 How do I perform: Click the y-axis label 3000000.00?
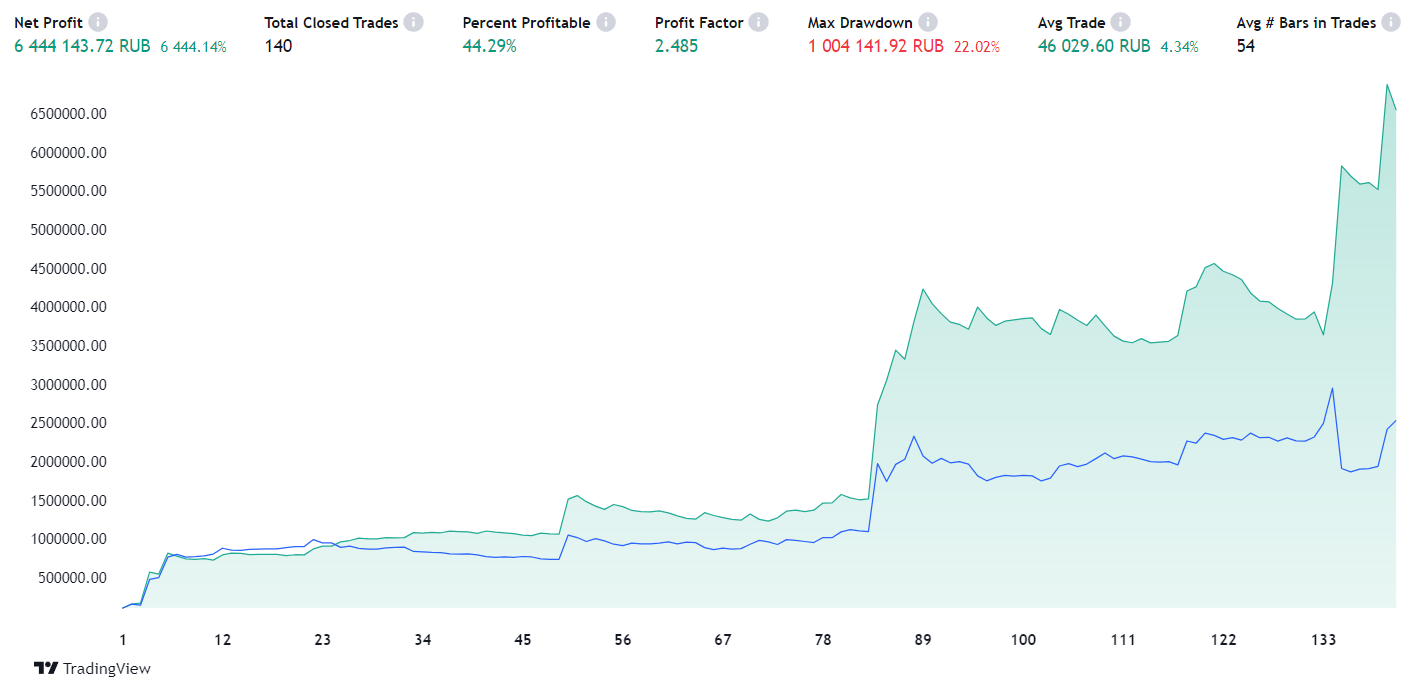tap(68, 385)
